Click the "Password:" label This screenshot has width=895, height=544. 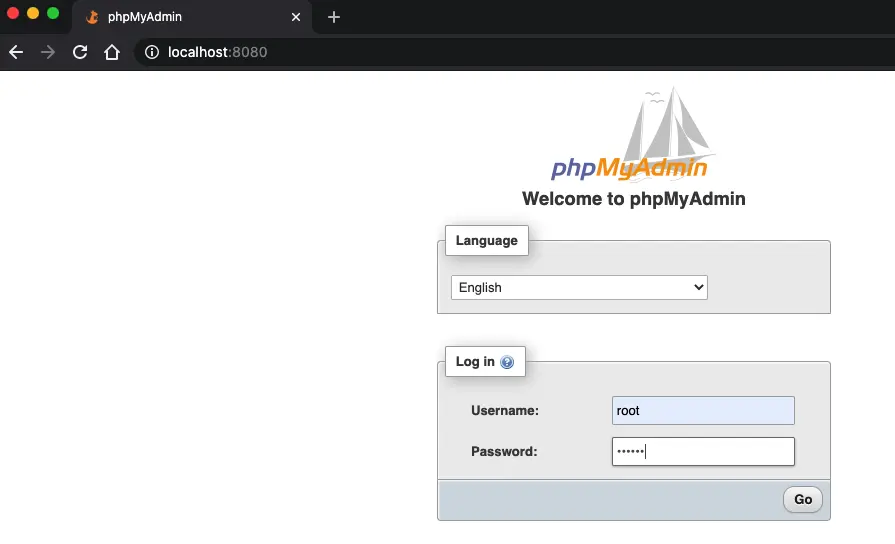(x=504, y=452)
